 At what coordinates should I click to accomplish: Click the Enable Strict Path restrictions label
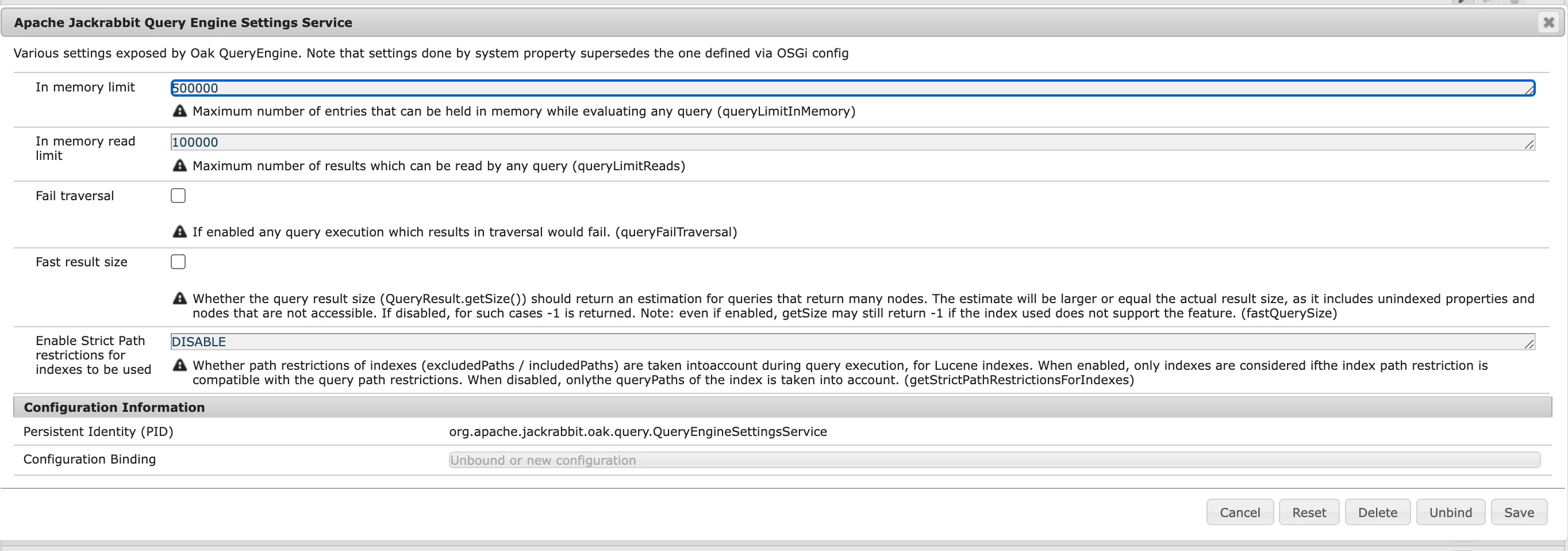click(93, 355)
